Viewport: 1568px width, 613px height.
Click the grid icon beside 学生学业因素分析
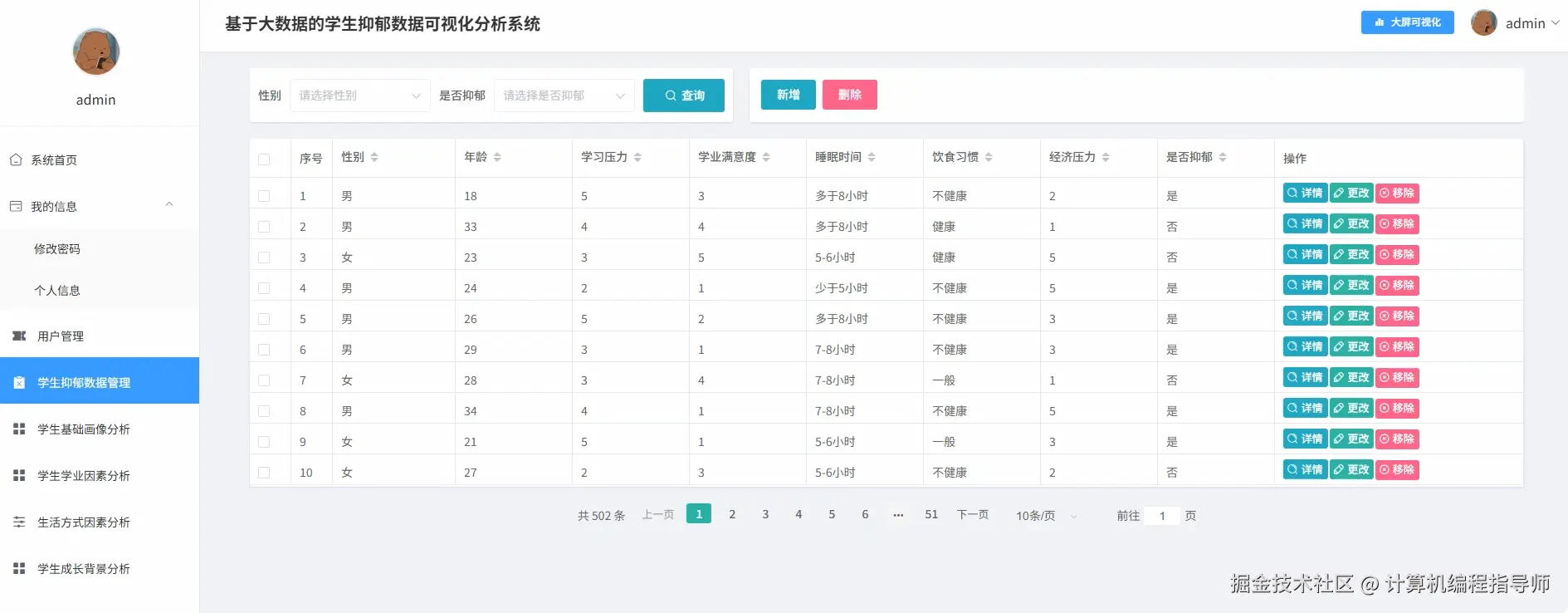point(19,475)
